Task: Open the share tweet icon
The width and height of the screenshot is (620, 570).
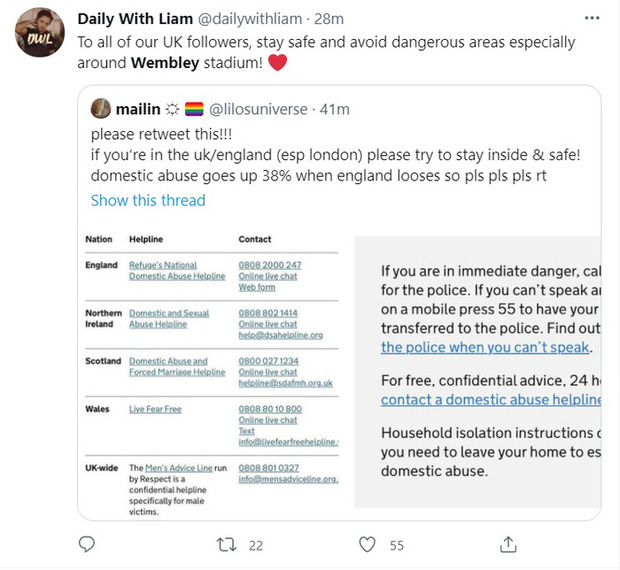Action: [508, 545]
